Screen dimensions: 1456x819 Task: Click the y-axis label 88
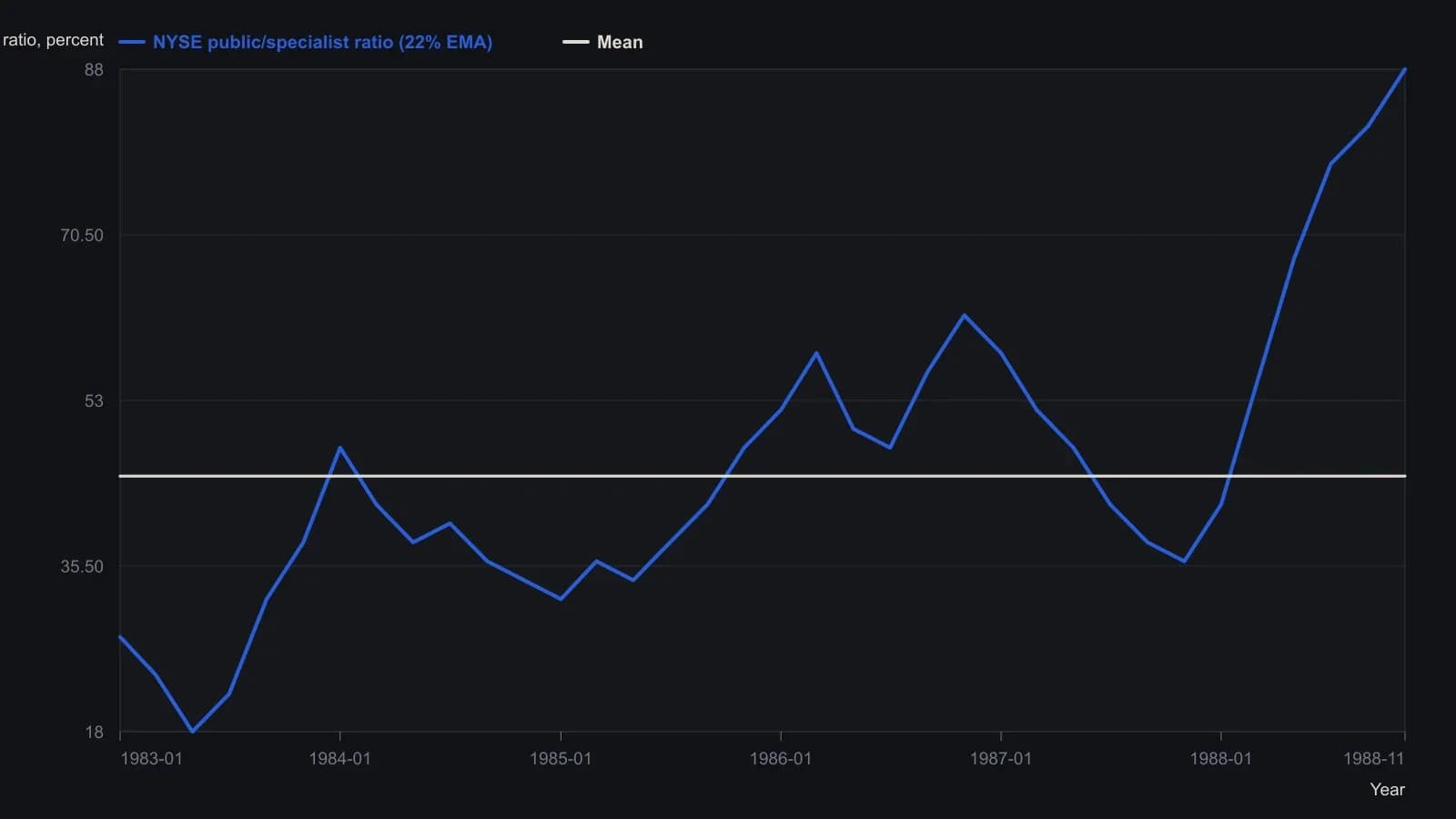94,70
